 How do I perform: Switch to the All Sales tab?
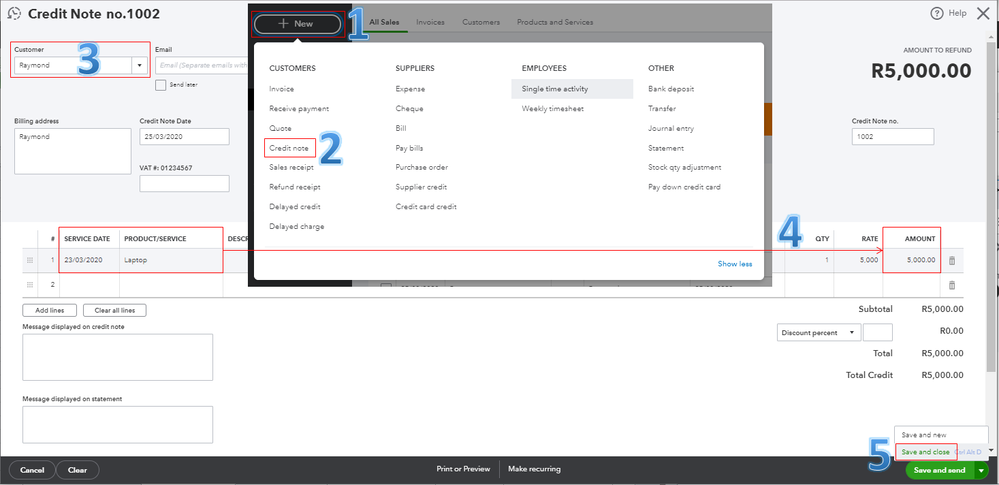[x=384, y=22]
